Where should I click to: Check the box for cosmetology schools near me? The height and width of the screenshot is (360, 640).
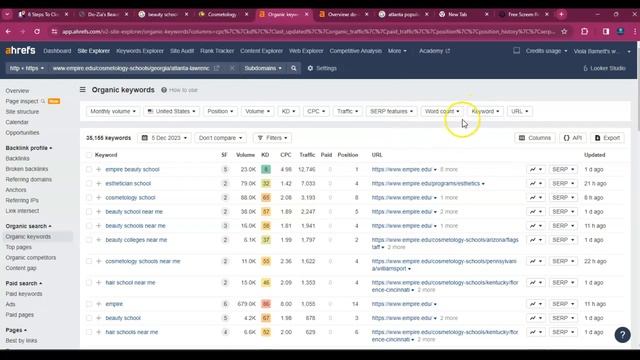tap(89, 261)
